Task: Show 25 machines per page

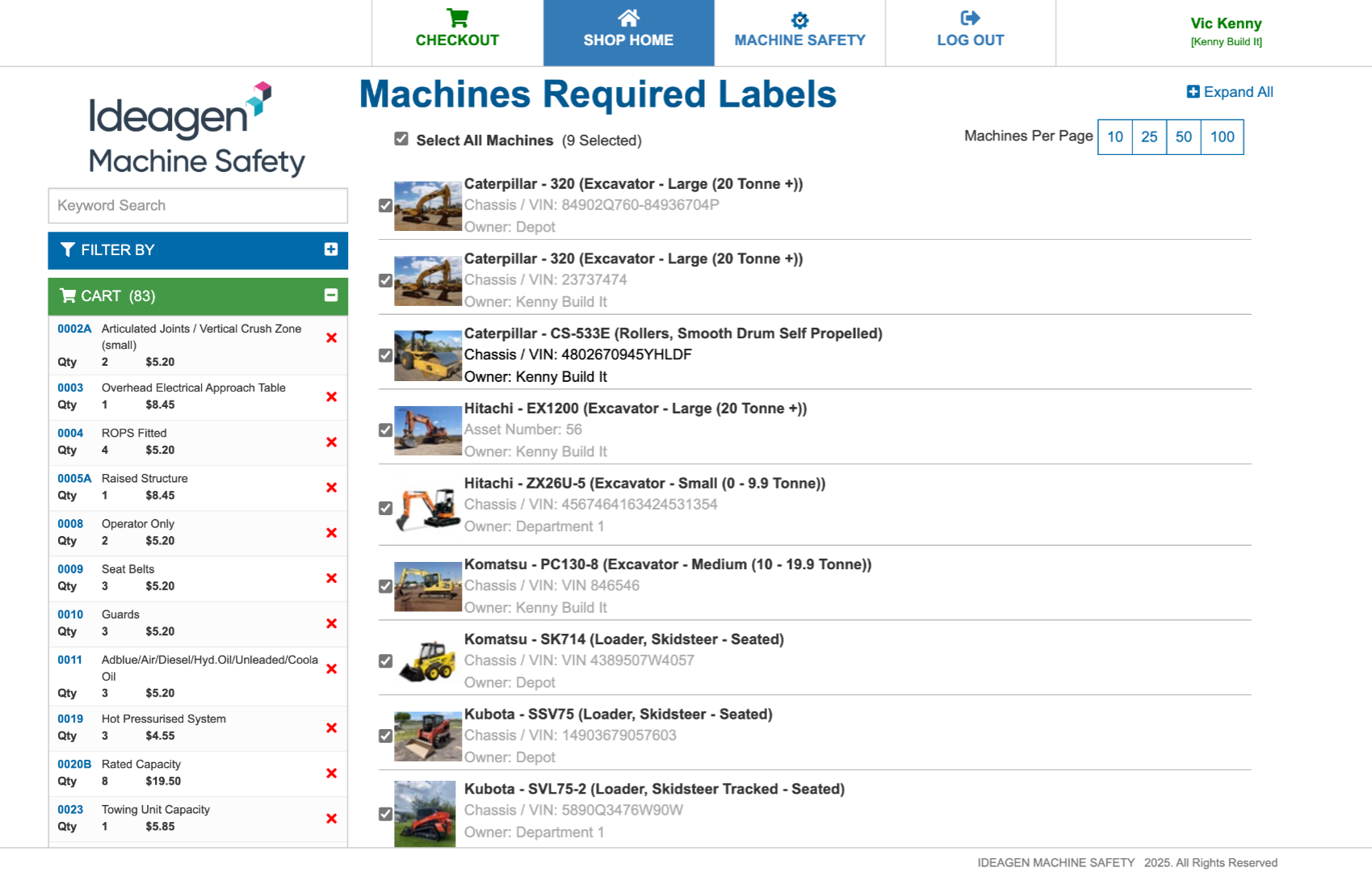Action: (x=1149, y=136)
